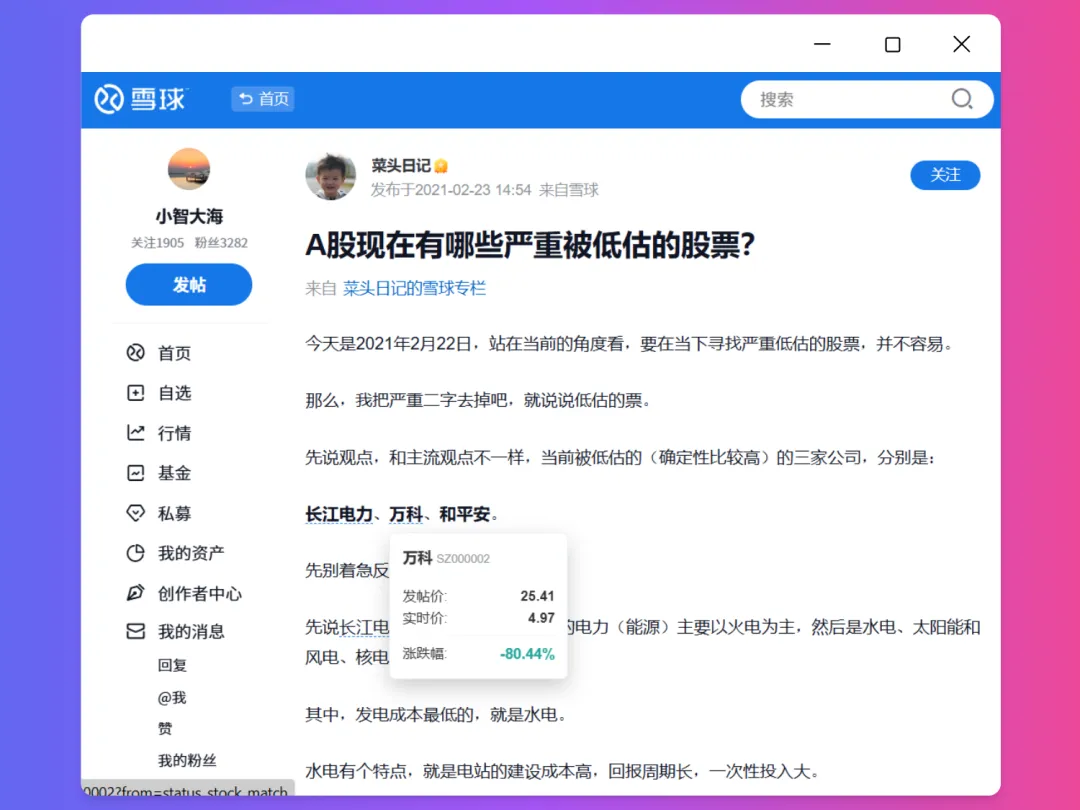The height and width of the screenshot is (810, 1080).
Task: Follow author with the 关注 button
Action: pyautogui.click(x=945, y=175)
